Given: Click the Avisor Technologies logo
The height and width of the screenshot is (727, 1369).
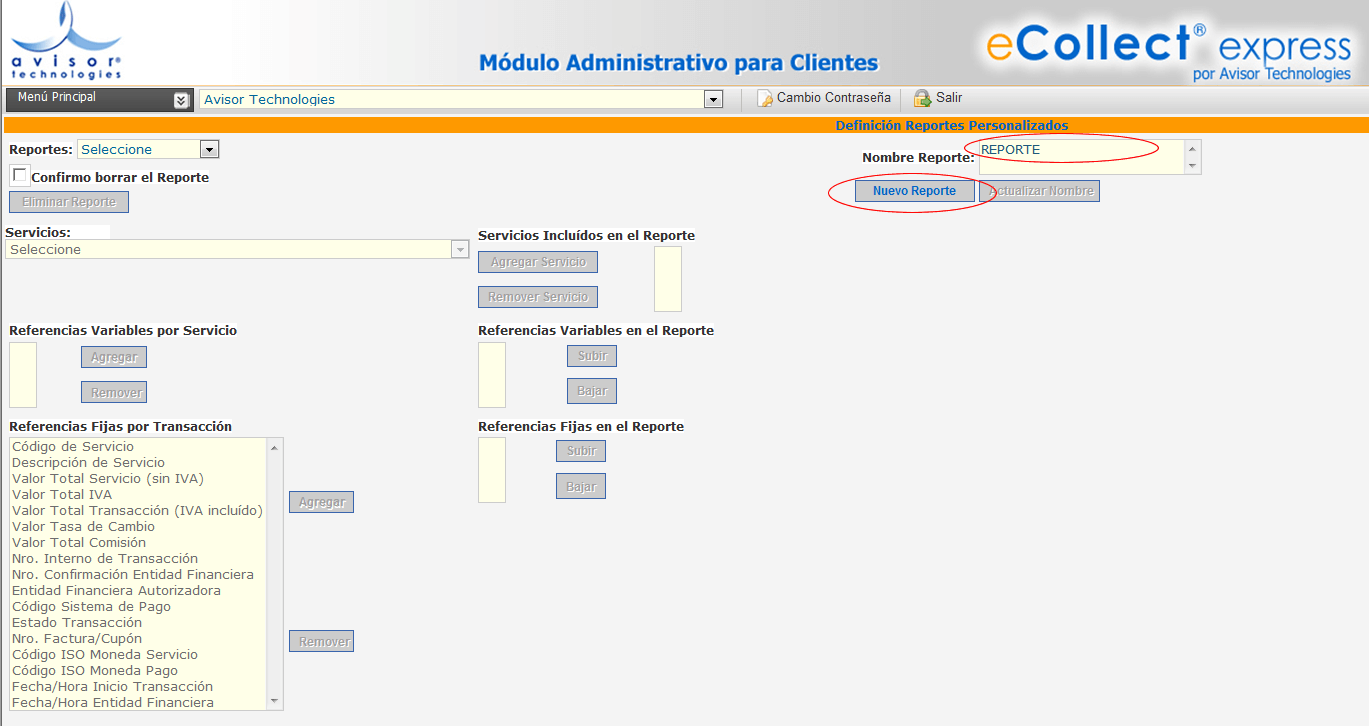Looking at the screenshot, I should coord(66,41).
